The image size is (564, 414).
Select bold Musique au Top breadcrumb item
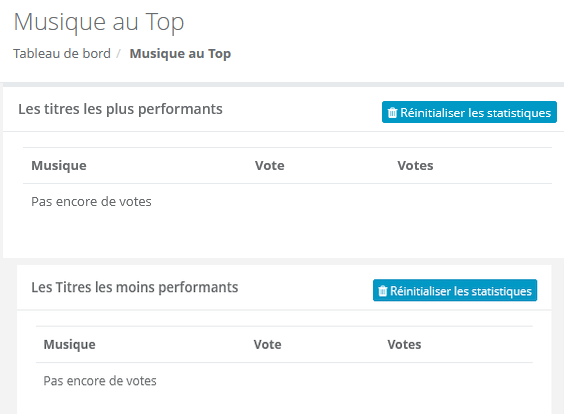click(180, 54)
